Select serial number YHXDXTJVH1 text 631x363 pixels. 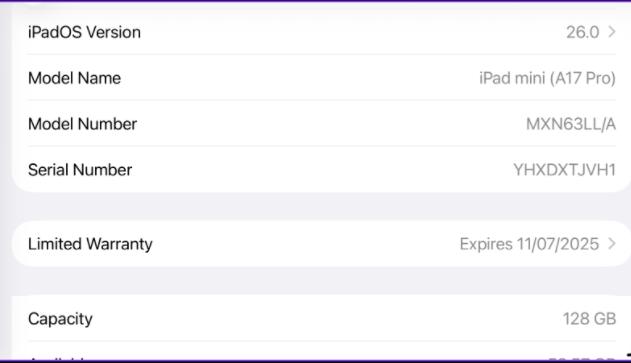click(x=565, y=170)
